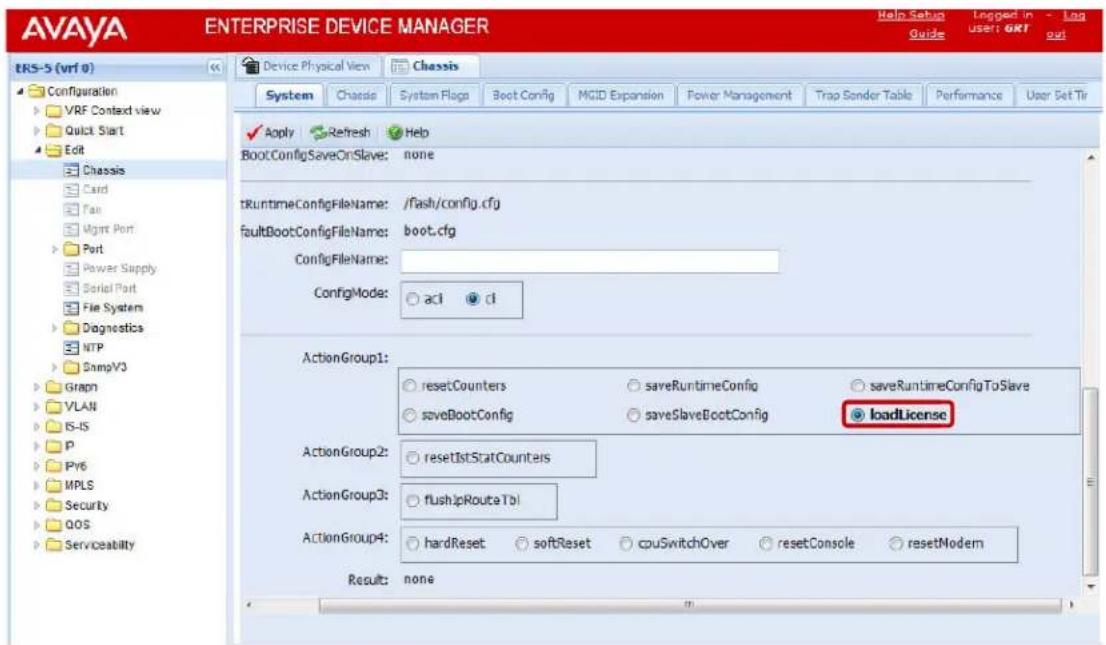This screenshot has width=1106, height=645.
Task: Select the loadLicense radio button
Action: (x=857, y=415)
